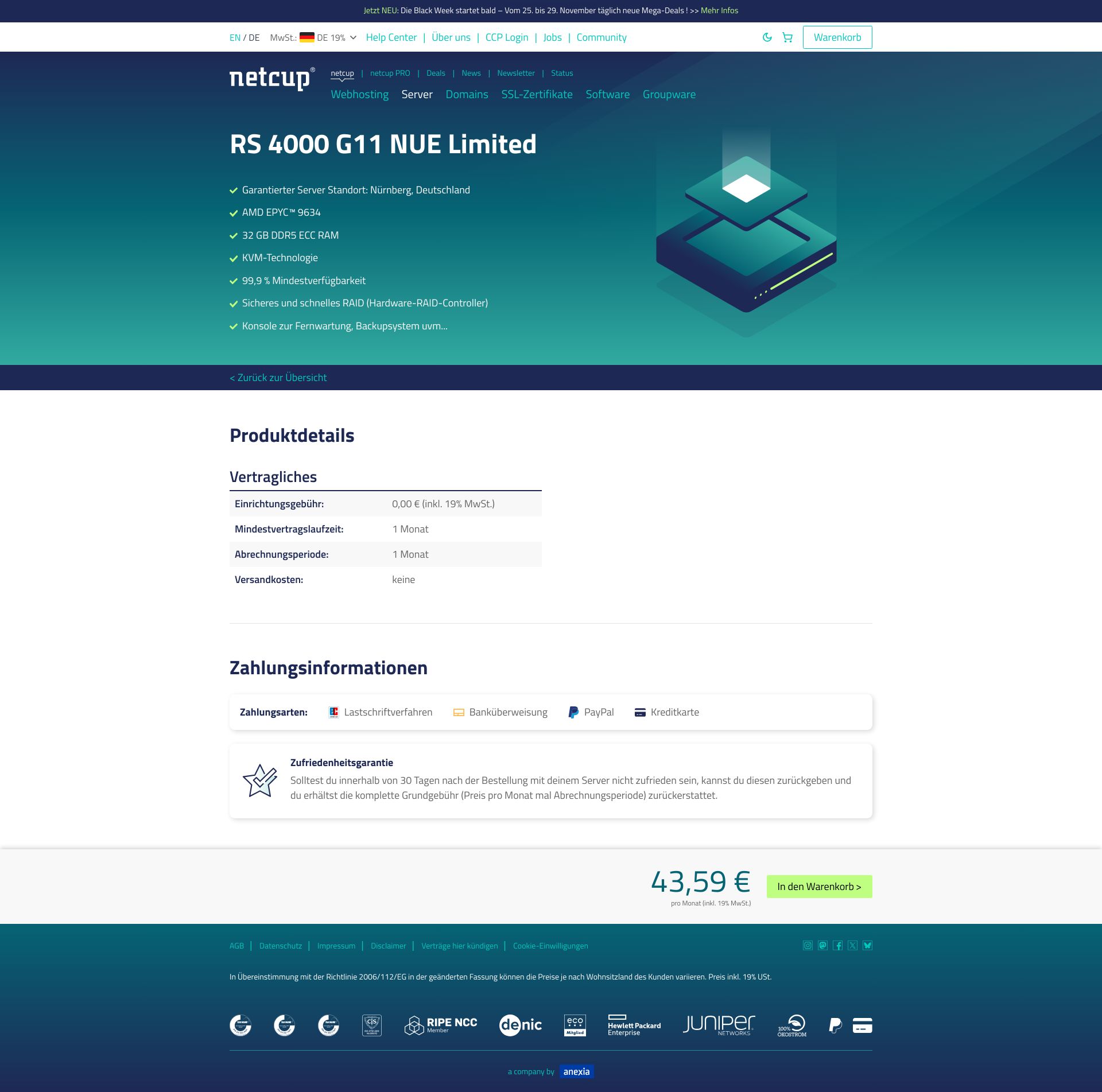Click the Einrichtungsgebühr value 0,00 €

(443, 504)
